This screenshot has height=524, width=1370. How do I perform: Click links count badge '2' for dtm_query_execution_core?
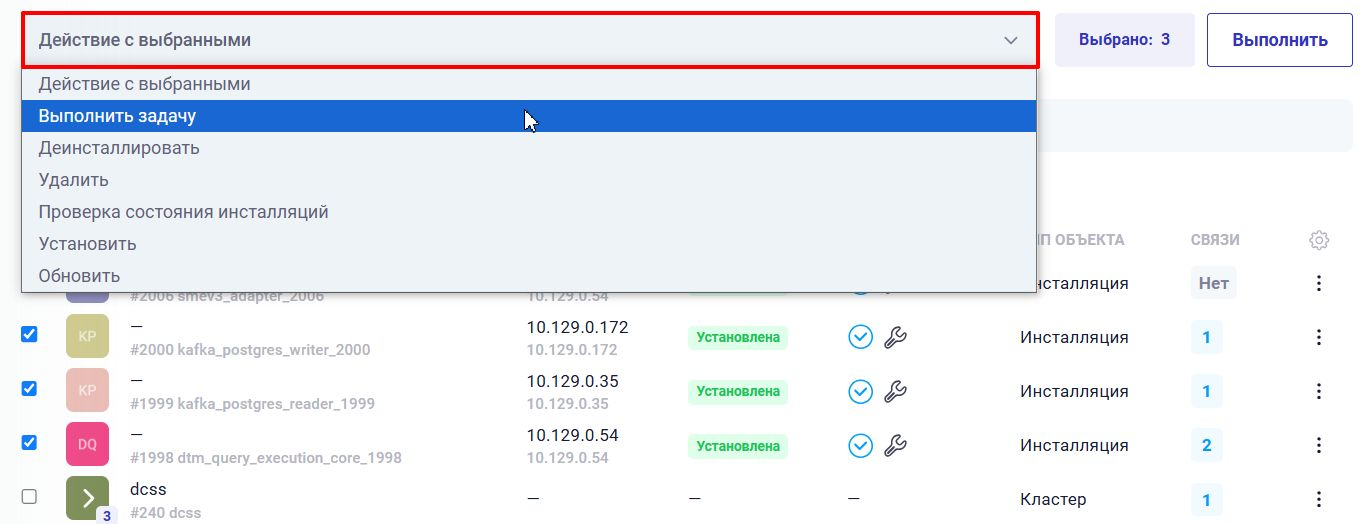[x=1206, y=445]
